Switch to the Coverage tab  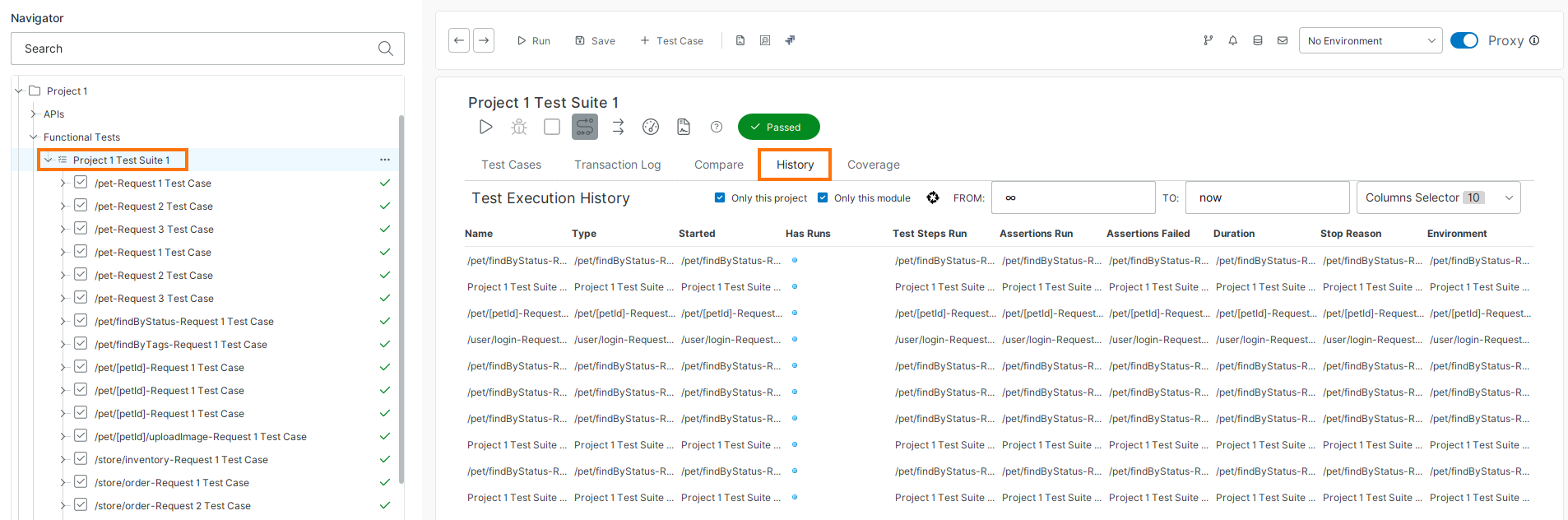click(874, 165)
